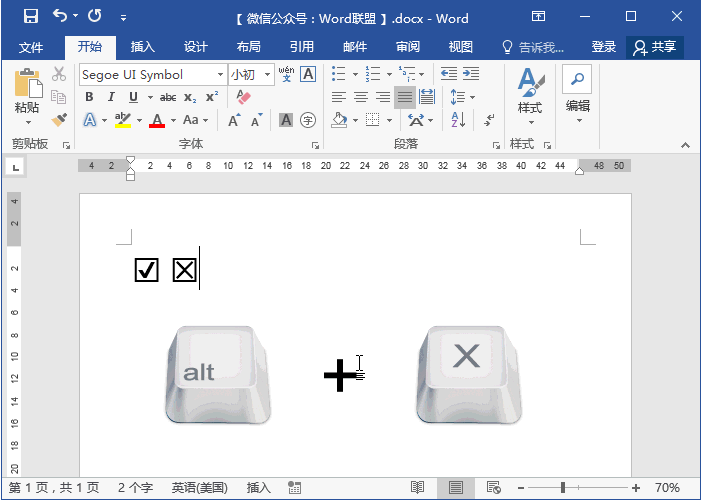
Task: Click the phonetic guide wén icon
Action: [x=287, y=74]
